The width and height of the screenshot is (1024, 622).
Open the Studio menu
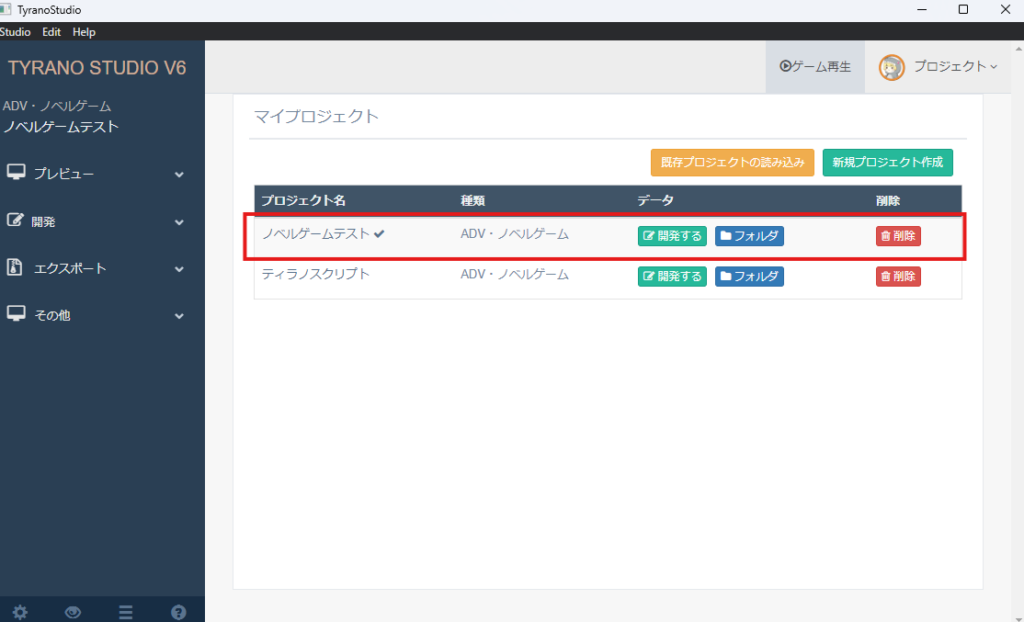coord(14,32)
